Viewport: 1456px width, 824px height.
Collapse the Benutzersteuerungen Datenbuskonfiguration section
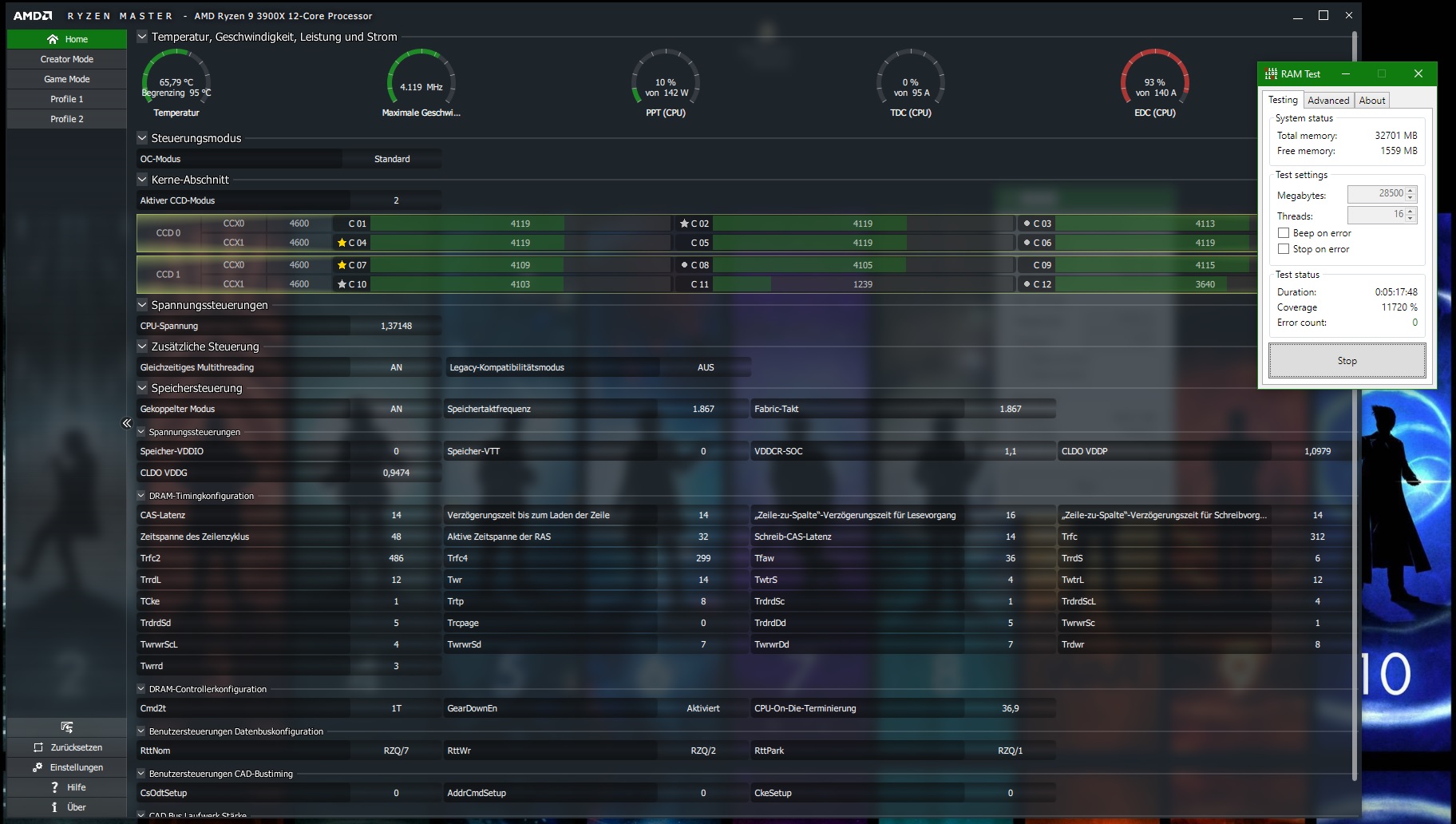pos(141,731)
